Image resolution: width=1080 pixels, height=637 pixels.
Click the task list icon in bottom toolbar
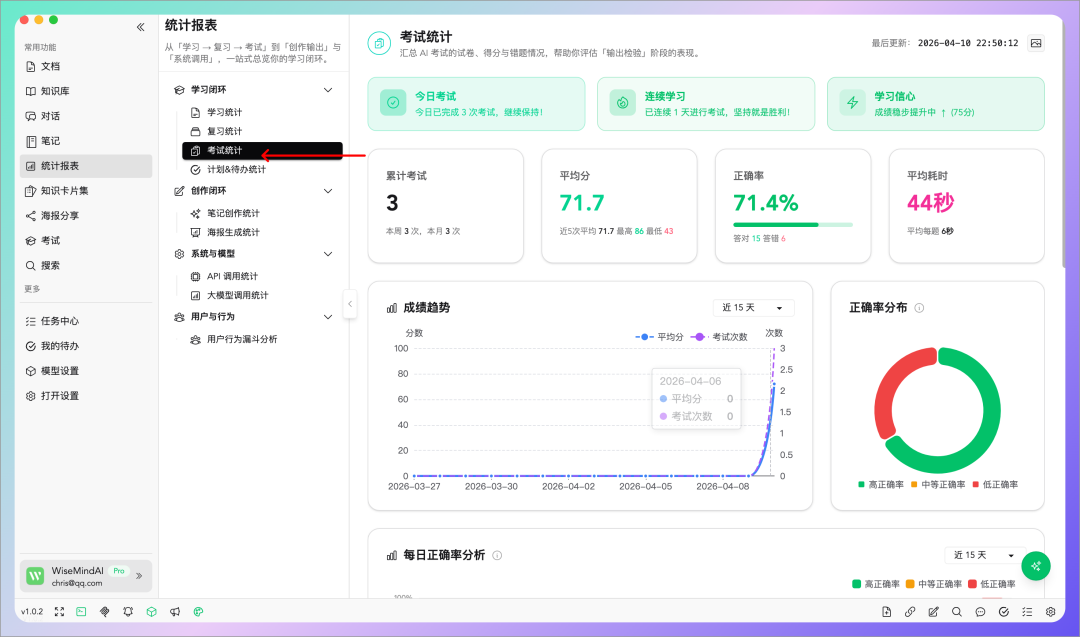click(1027, 612)
